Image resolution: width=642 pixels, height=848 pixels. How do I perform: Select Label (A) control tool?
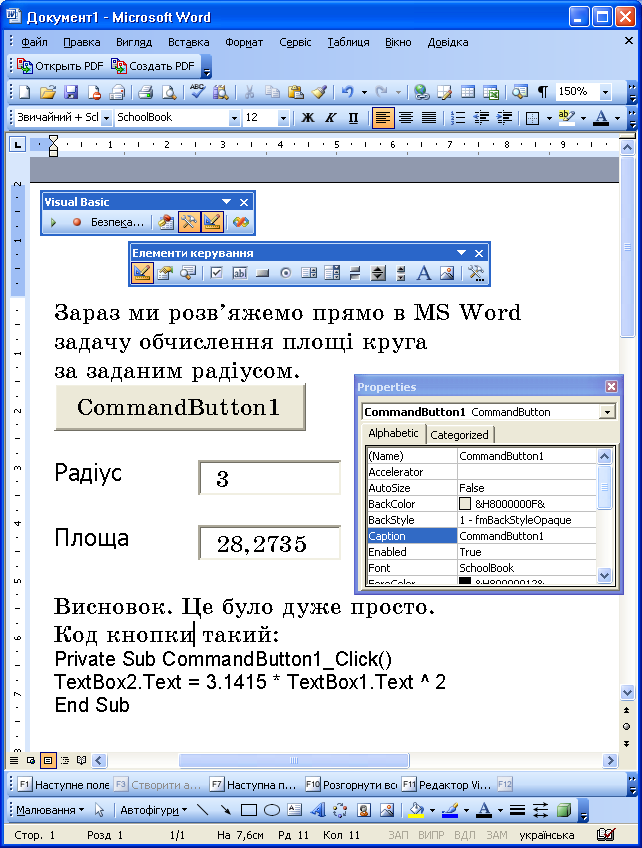click(x=423, y=273)
